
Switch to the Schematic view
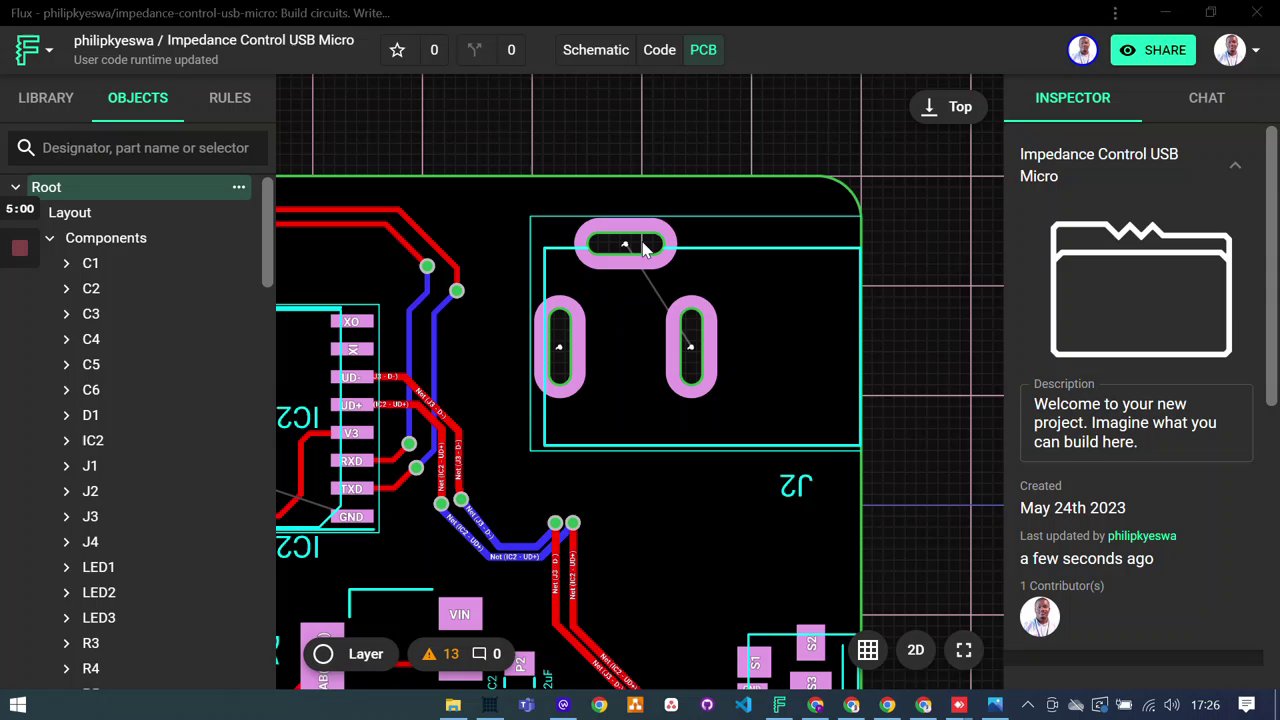point(595,50)
